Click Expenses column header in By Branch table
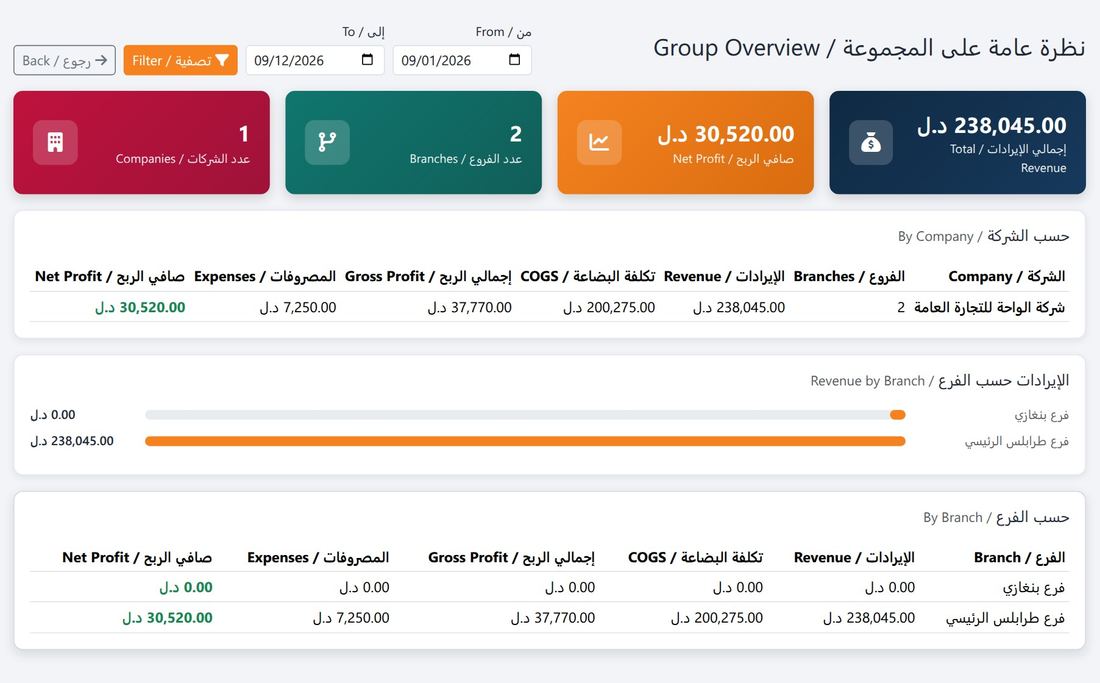This screenshot has height=683, width=1100. 318,557
